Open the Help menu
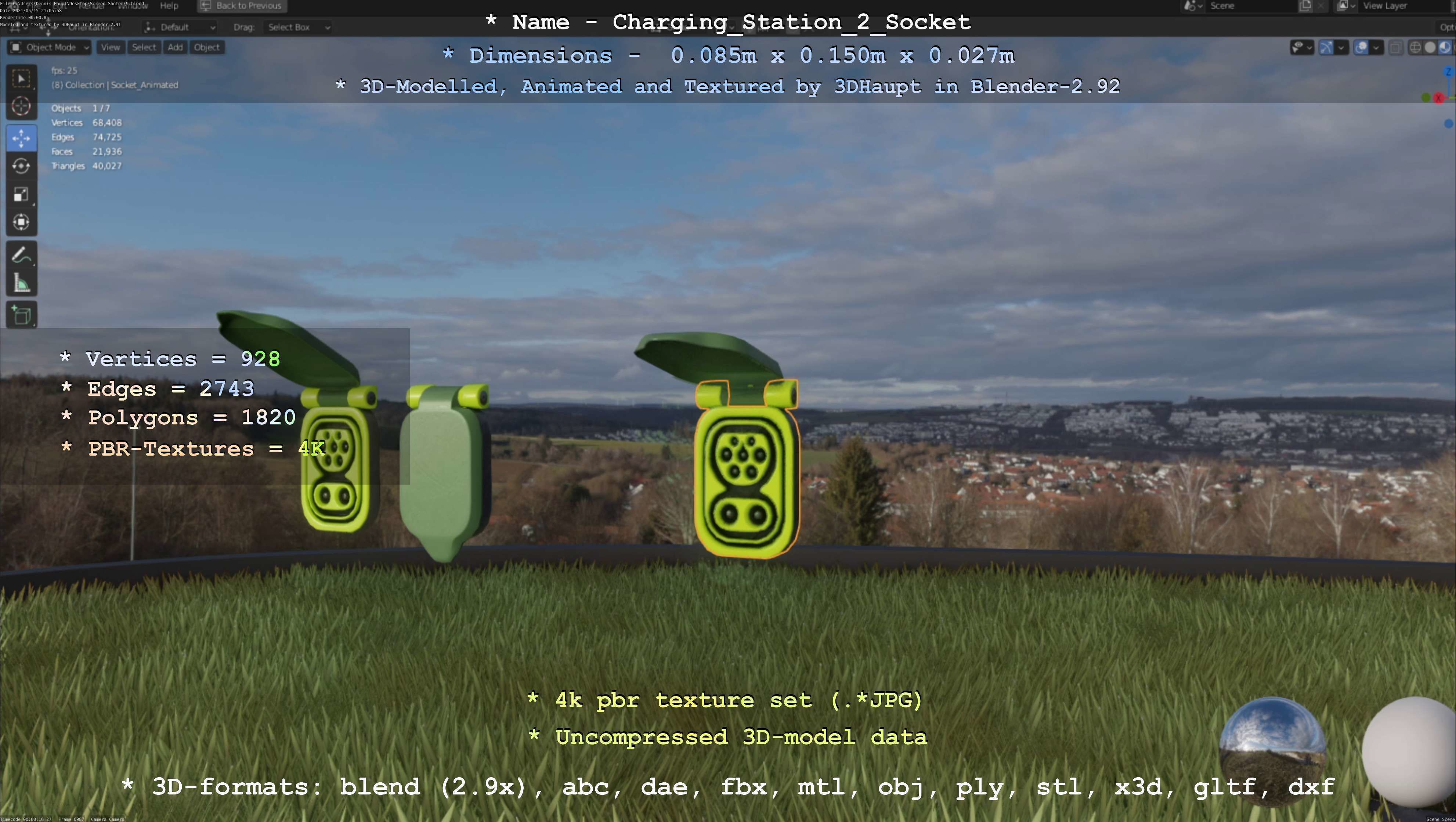This screenshot has width=1456, height=822. click(x=169, y=6)
